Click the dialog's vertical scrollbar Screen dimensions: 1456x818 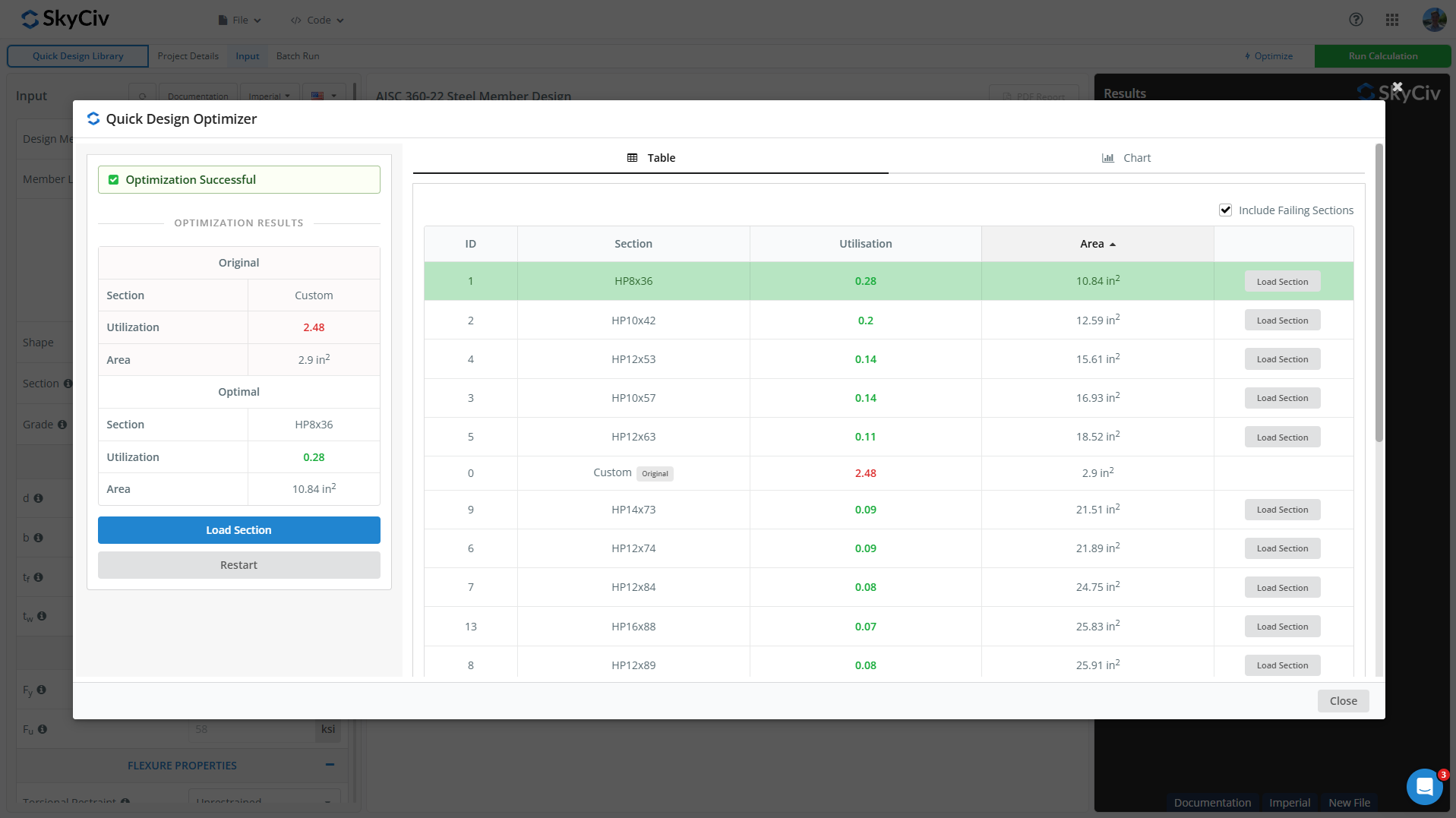1379,292
